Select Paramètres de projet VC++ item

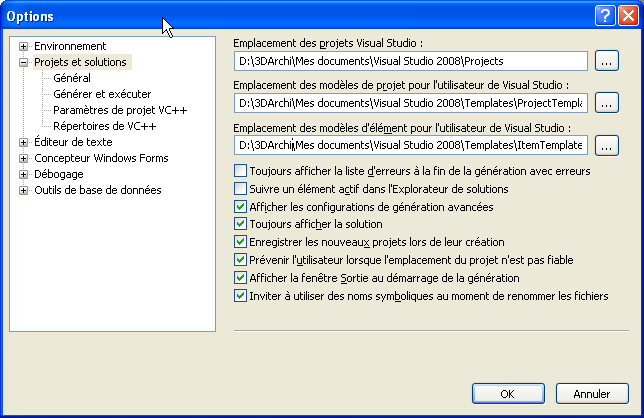tap(120, 110)
